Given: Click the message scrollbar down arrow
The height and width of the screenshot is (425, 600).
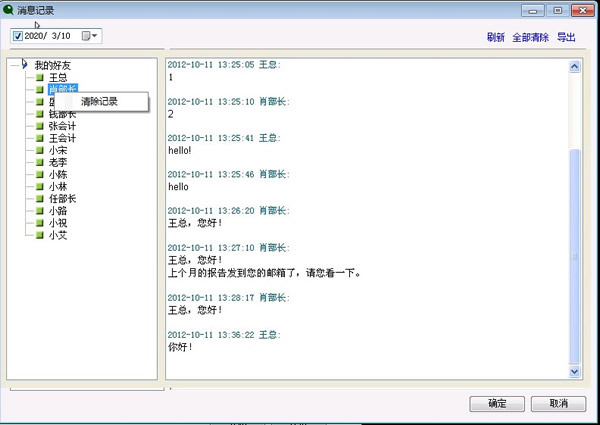Looking at the screenshot, I should click(x=574, y=371).
